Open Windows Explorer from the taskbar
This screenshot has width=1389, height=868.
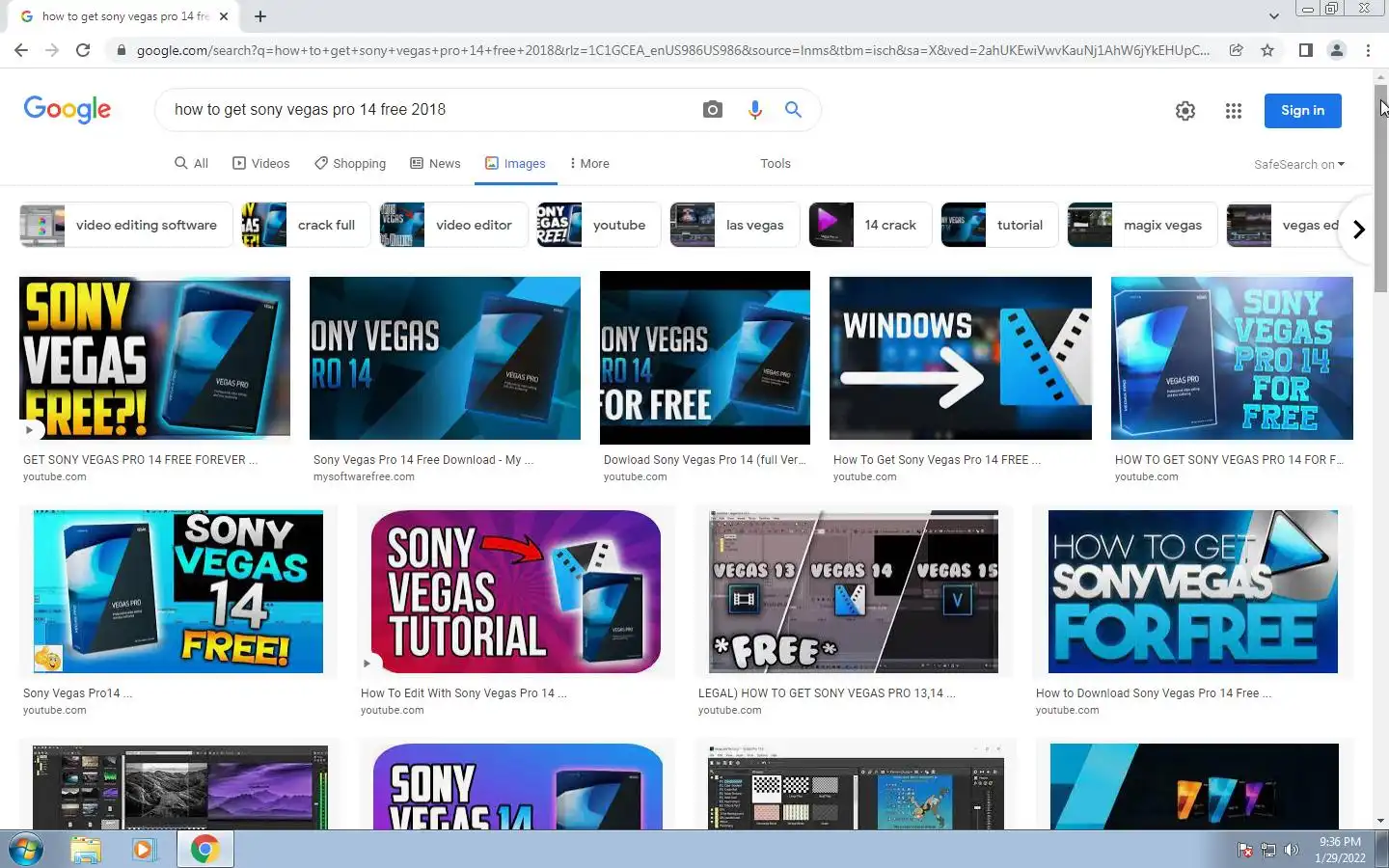click(x=86, y=850)
